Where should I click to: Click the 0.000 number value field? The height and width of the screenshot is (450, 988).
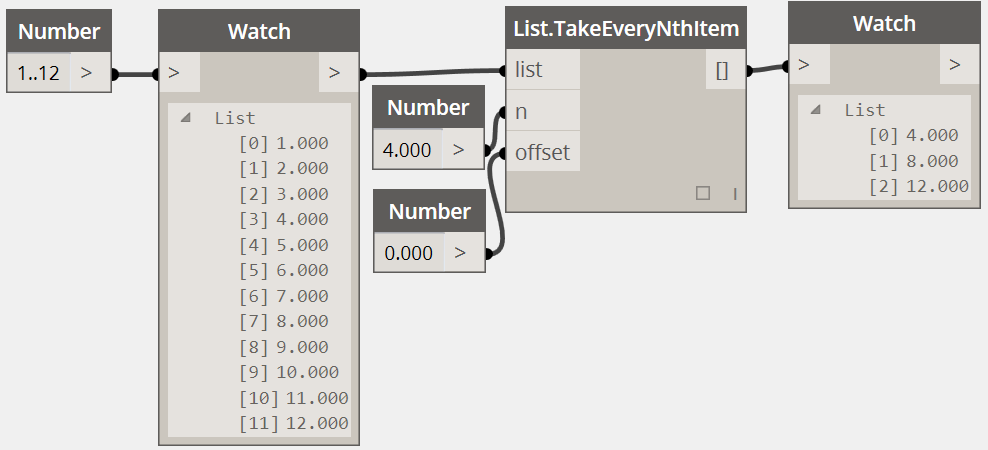409,252
